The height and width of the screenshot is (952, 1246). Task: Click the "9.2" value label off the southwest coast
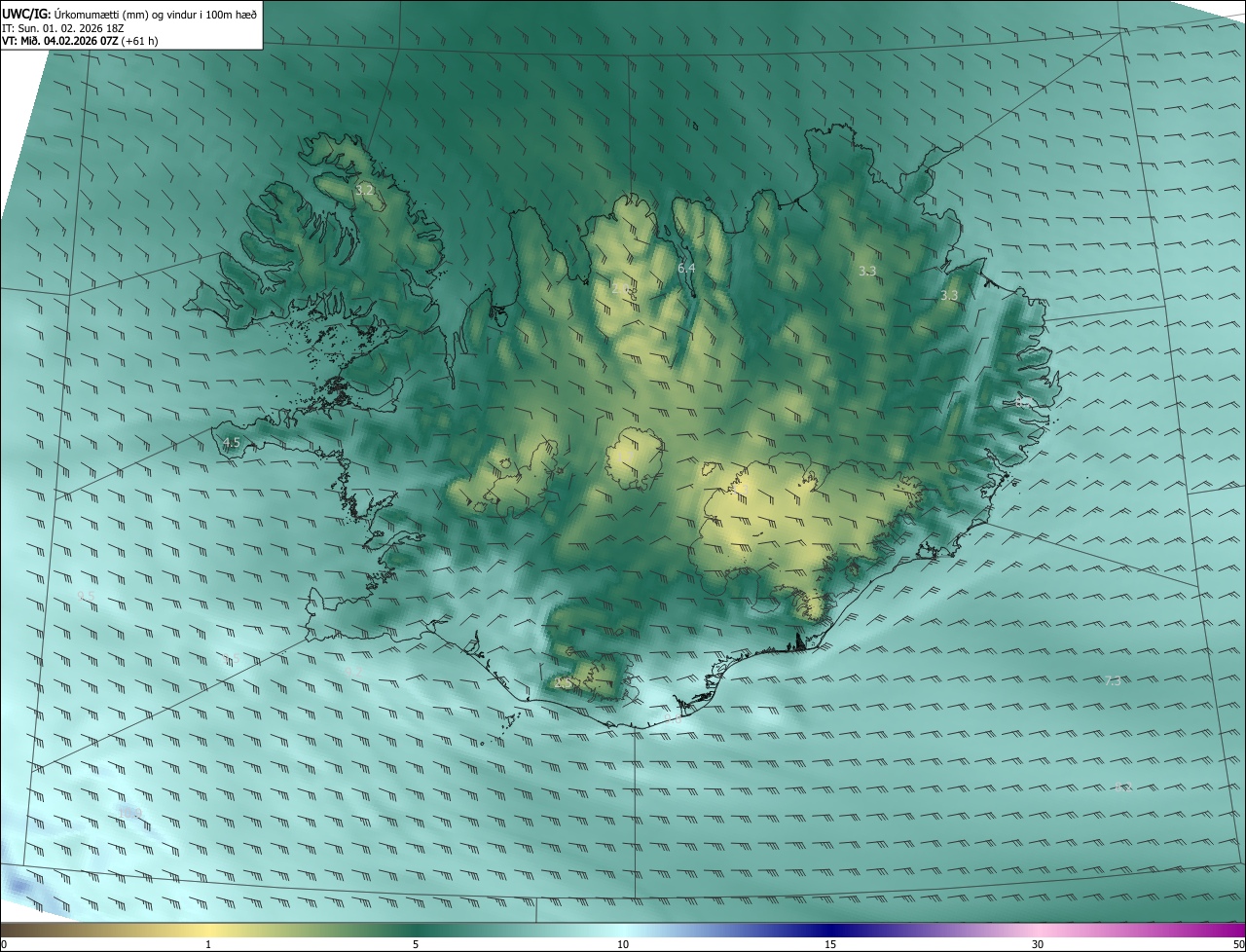click(351, 671)
